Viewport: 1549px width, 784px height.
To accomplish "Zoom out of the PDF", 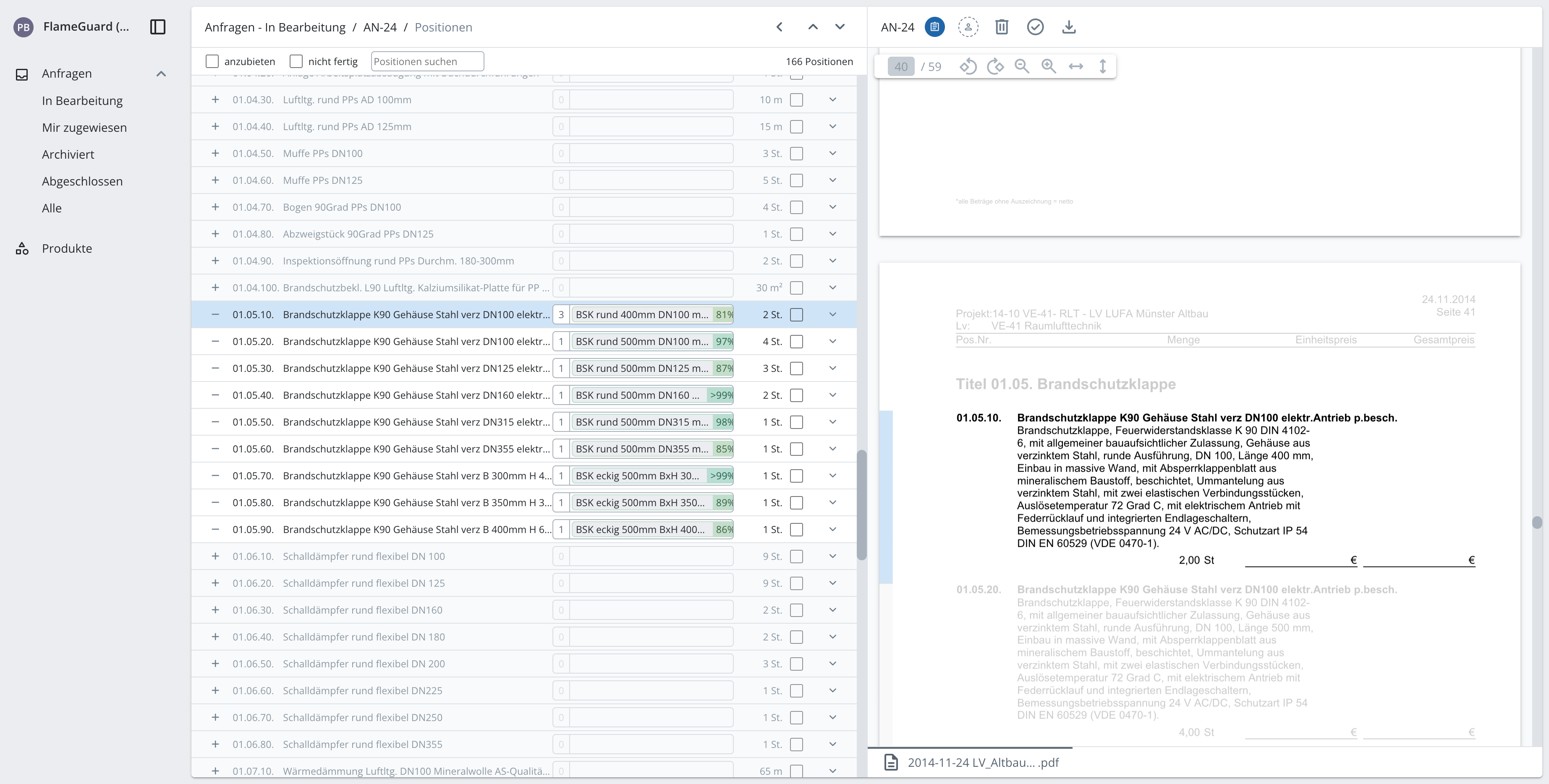I will (x=1022, y=66).
